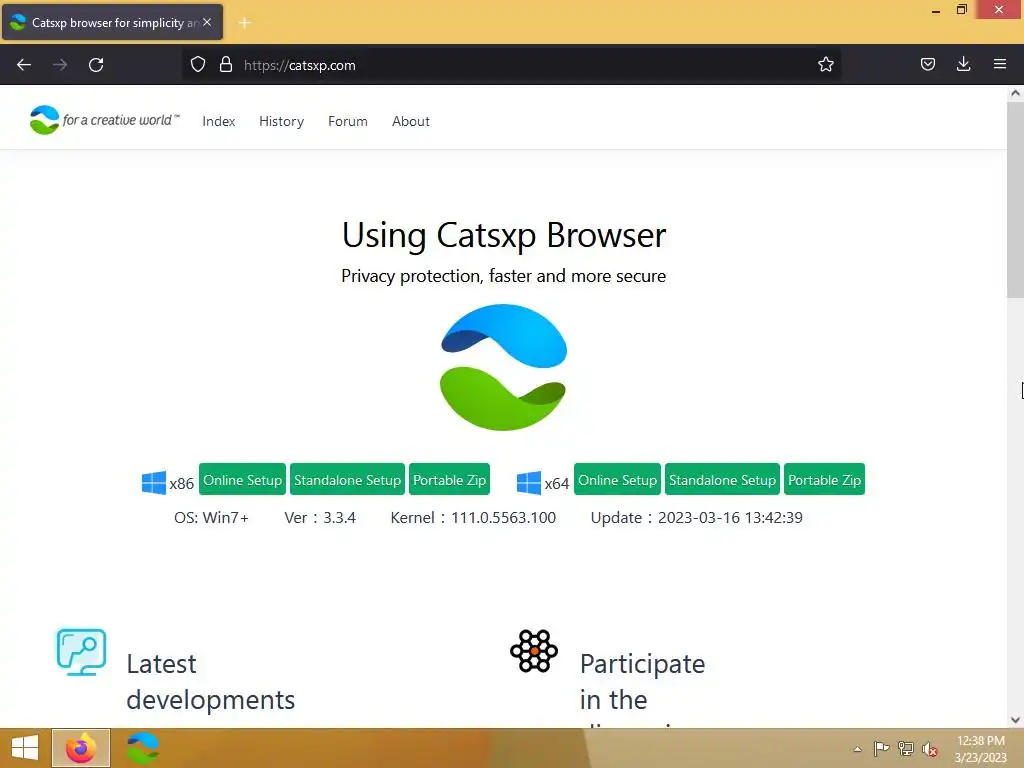This screenshot has width=1024, height=768.
Task: Click the address bar URL field
Action: (520, 65)
